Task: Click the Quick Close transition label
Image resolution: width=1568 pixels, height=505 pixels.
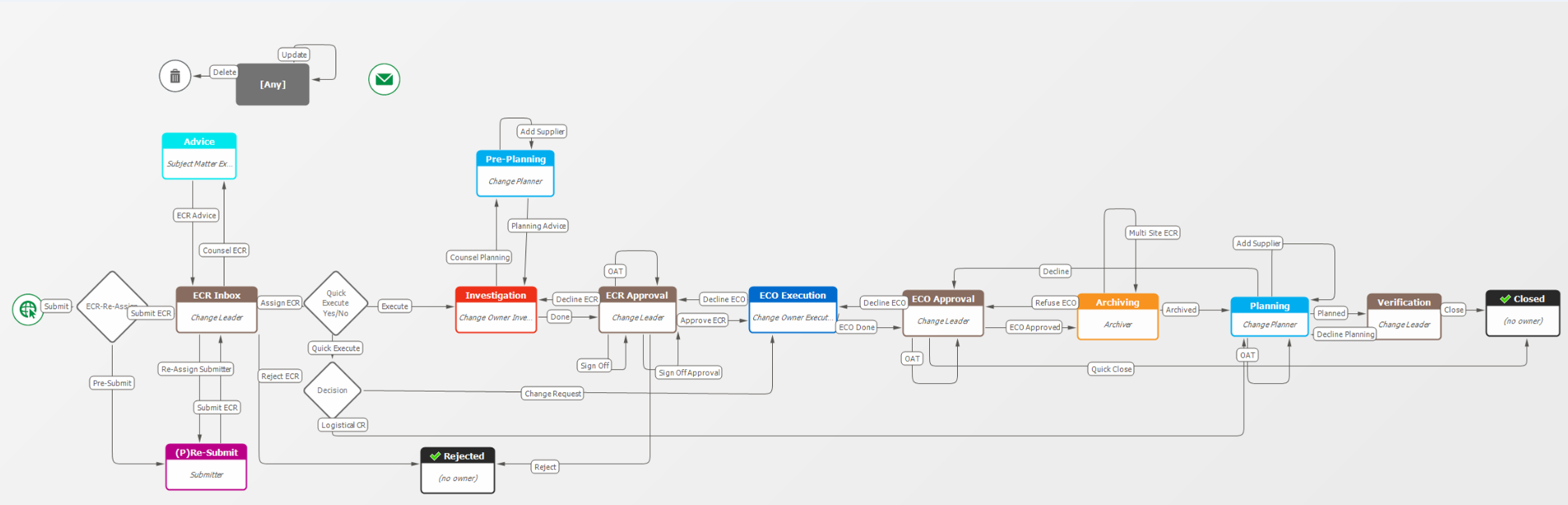Action: (x=1111, y=369)
